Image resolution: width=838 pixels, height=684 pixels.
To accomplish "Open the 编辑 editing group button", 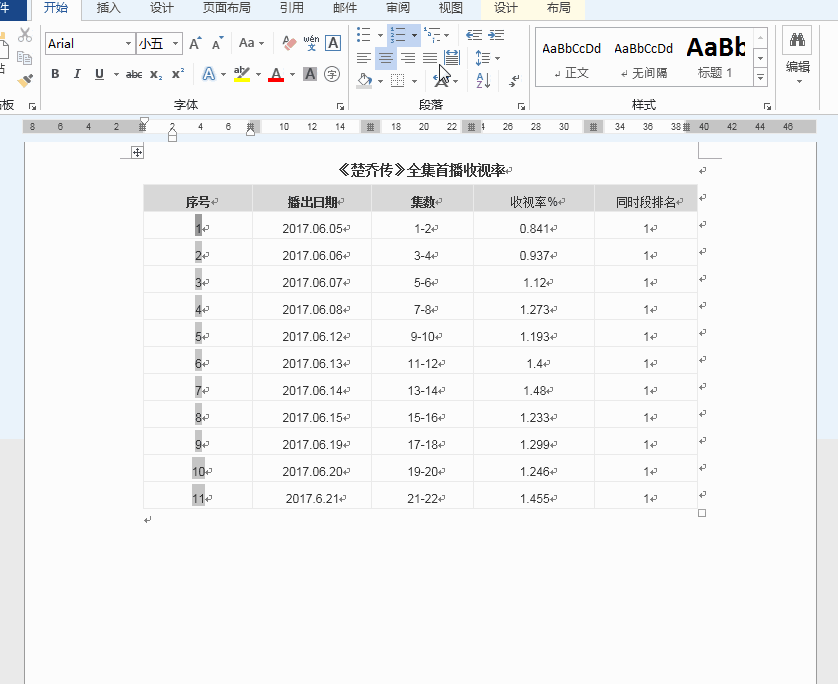I will point(797,56).
